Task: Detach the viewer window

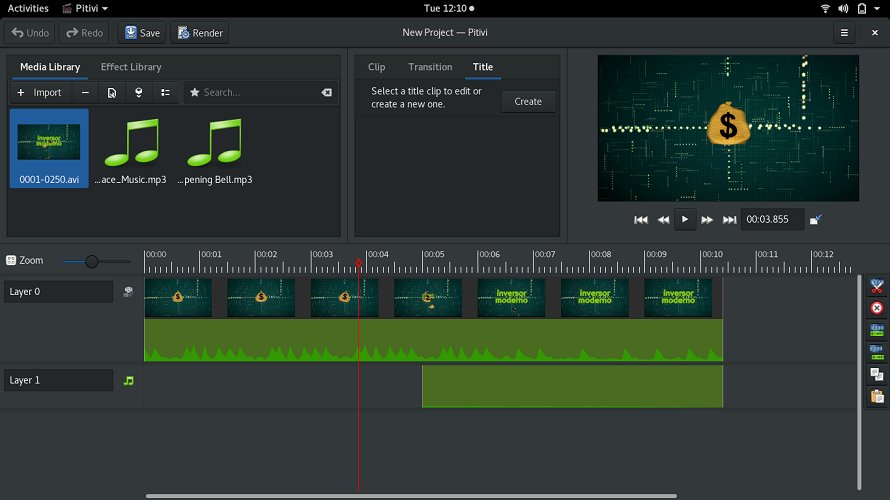Action: coord(816,220)
